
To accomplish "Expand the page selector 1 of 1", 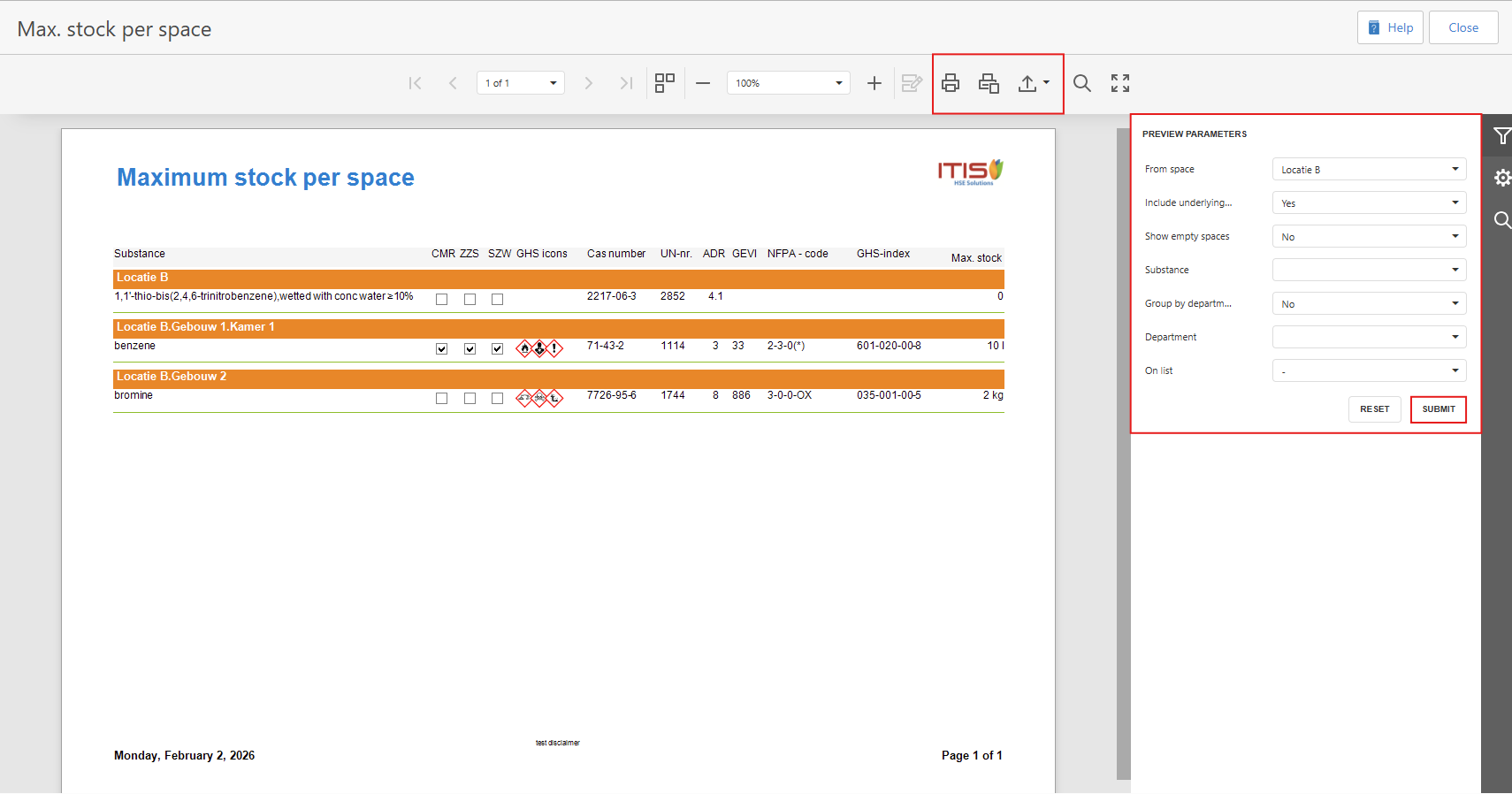I will coord(520,83).
